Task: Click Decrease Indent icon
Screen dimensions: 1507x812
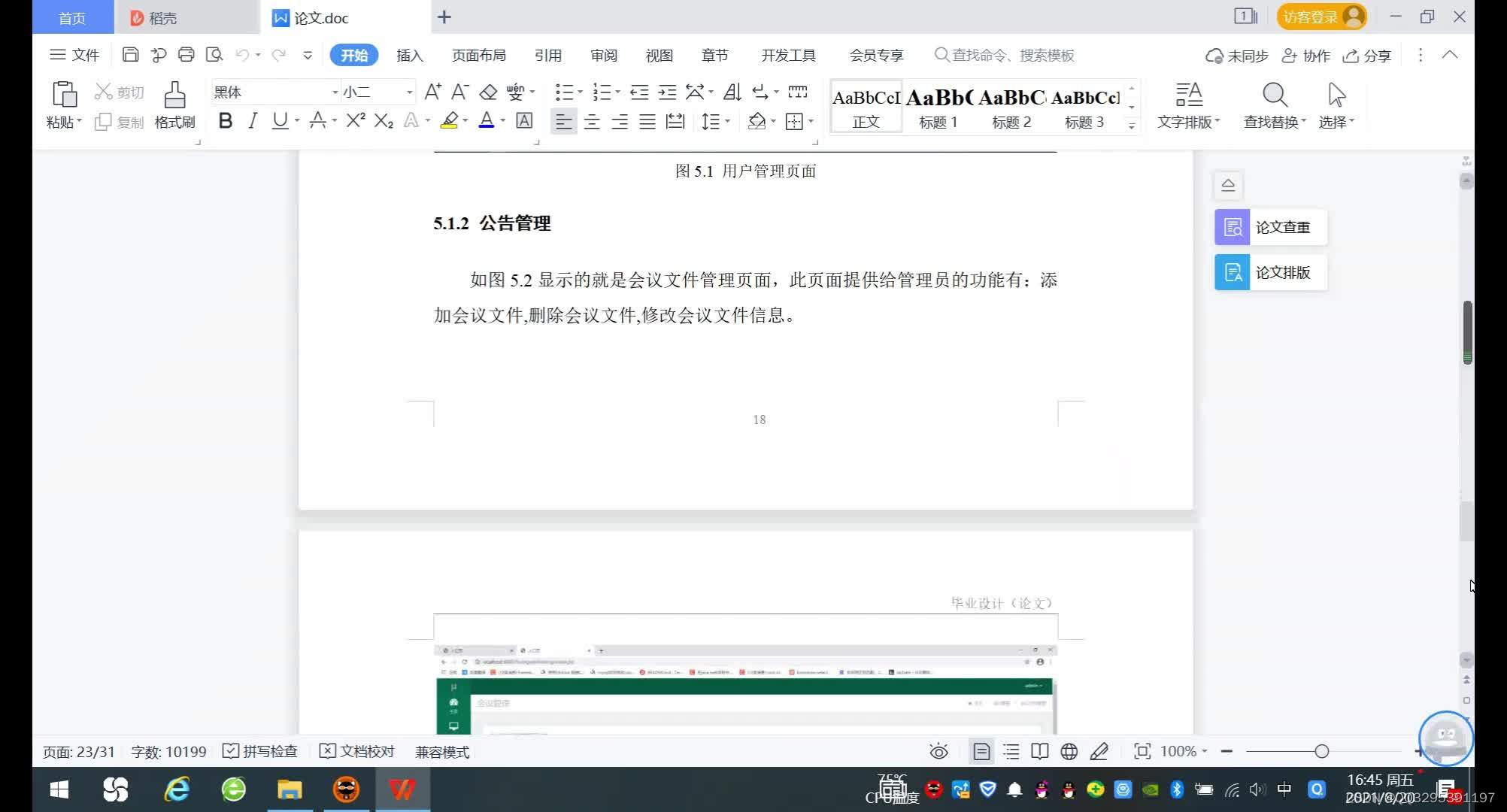Action: point(639,92)
